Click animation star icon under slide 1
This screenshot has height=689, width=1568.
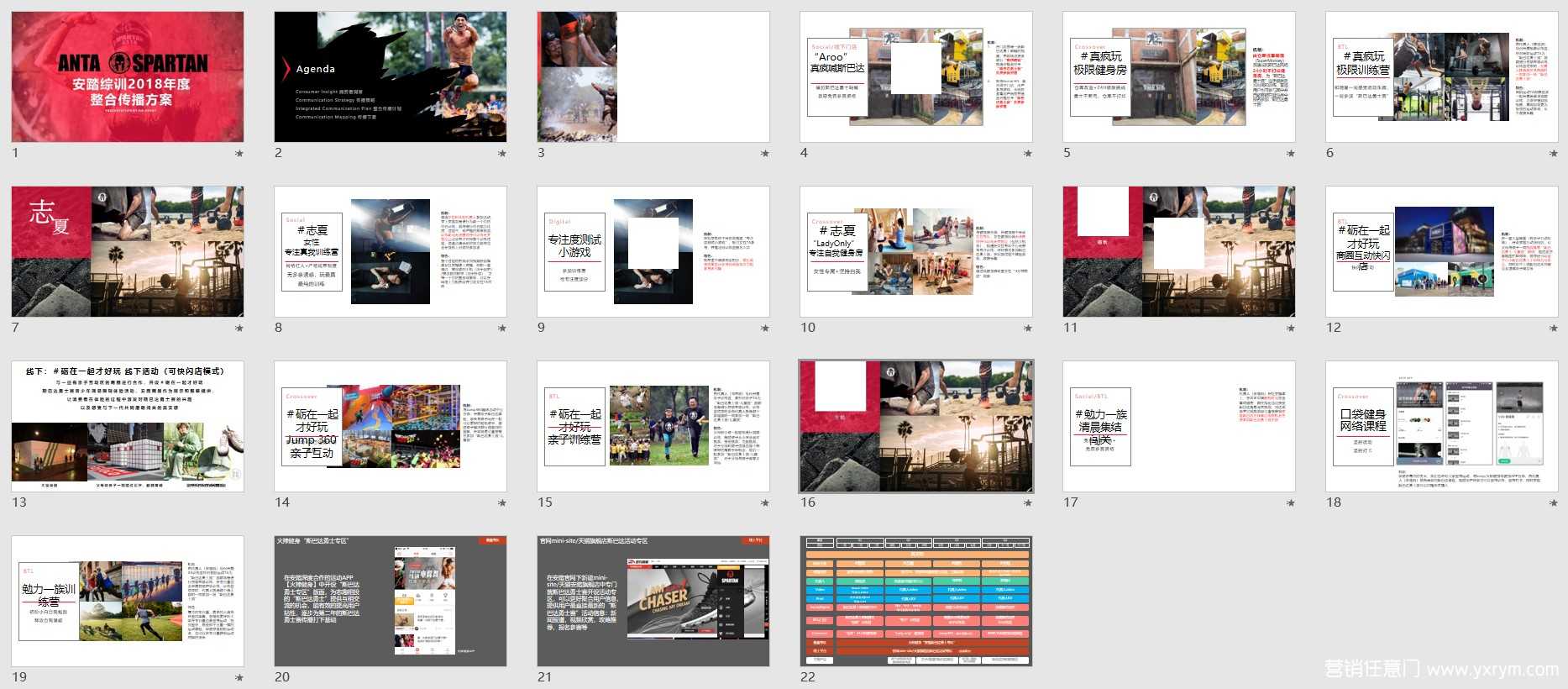coord(239,153)
